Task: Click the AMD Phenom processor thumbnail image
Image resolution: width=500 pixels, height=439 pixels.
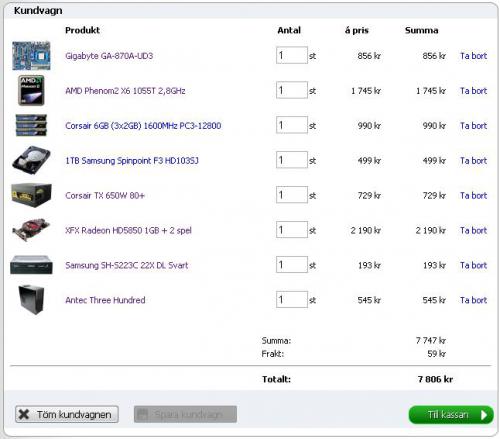Action: pyautogui.click(x=31, y=90)
